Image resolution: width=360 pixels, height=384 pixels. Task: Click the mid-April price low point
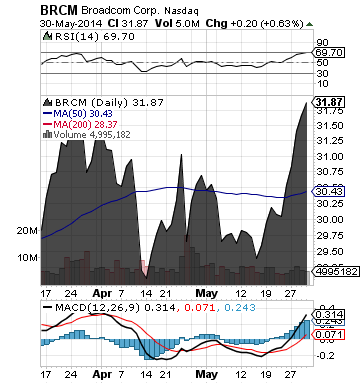[x=146, y=277]
